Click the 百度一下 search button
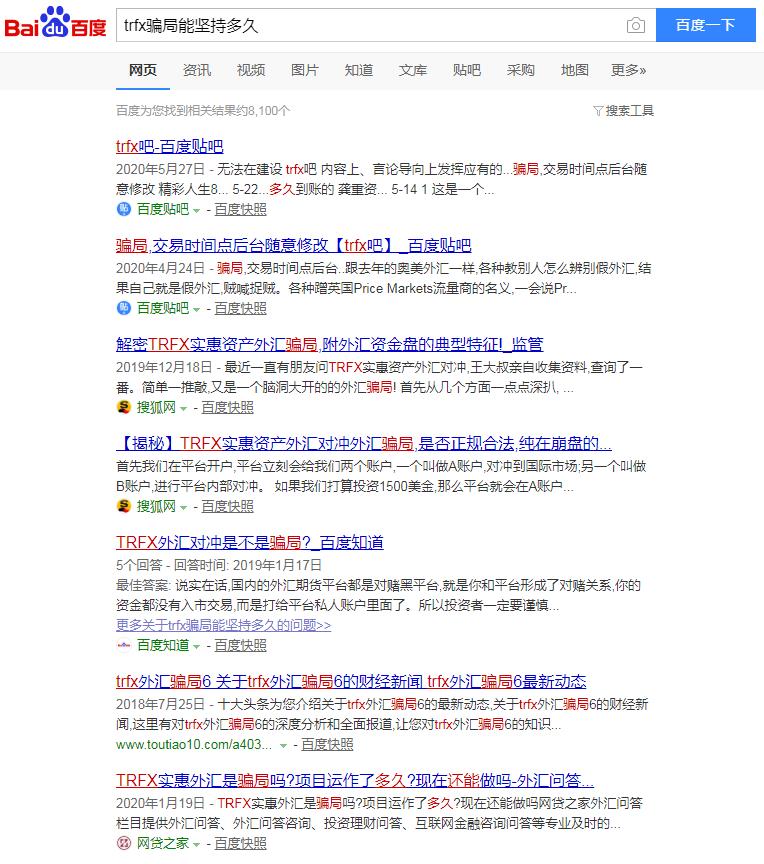The height and width of the screenshot is (864, 764). (x=706, y=25)
